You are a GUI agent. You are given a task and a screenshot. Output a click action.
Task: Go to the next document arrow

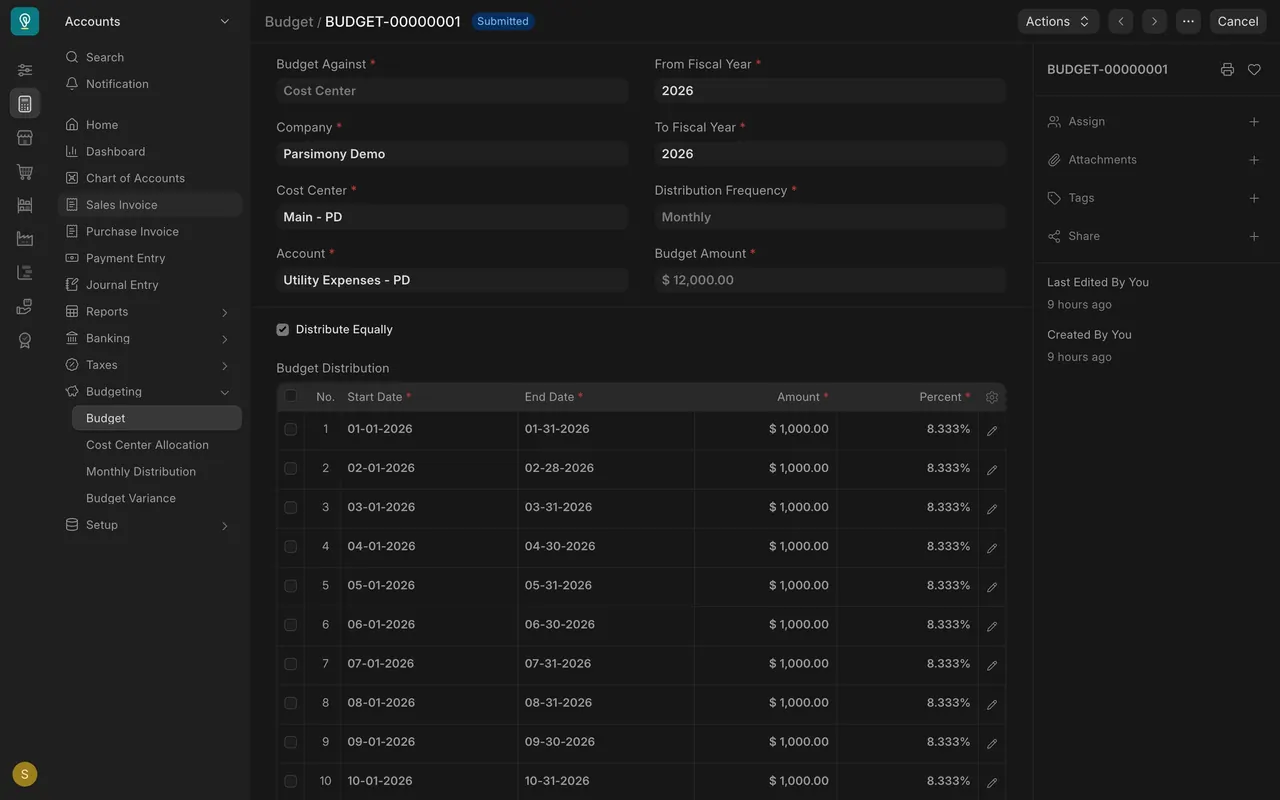[1155, 21]
